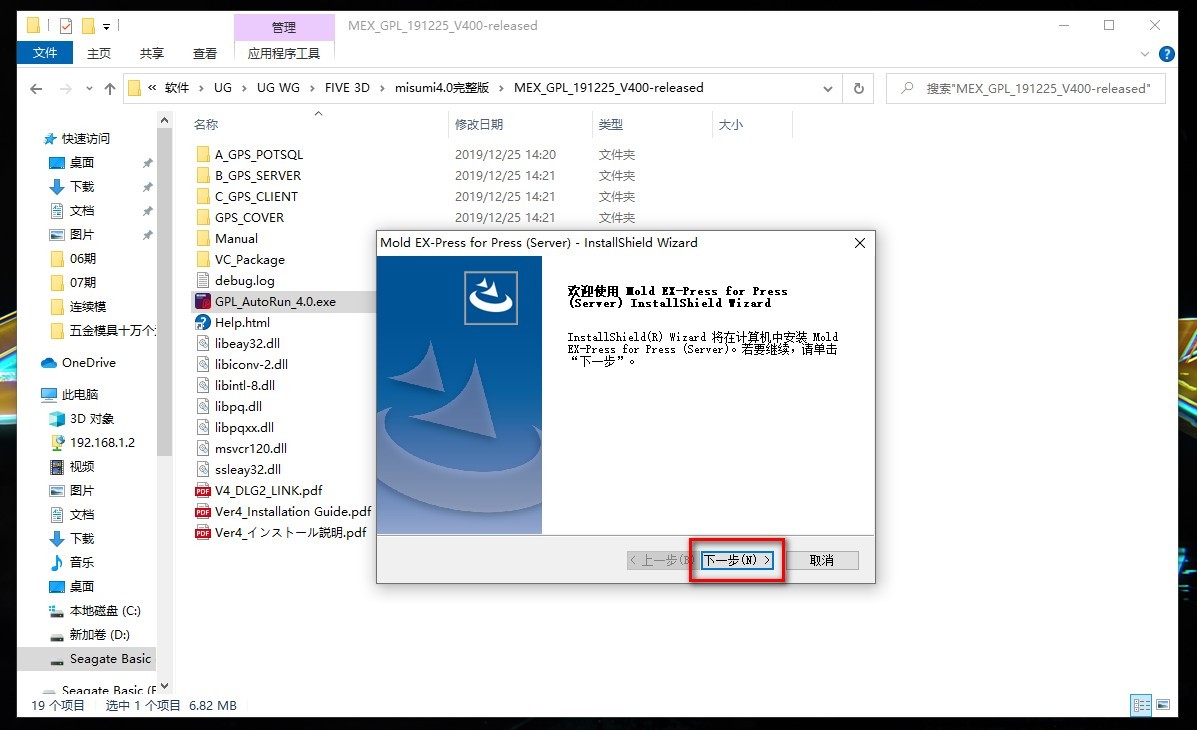This screenshot has width=1197, height=730.
Task: Click the back navigation arrow
Action: click(x=36, y=88)
